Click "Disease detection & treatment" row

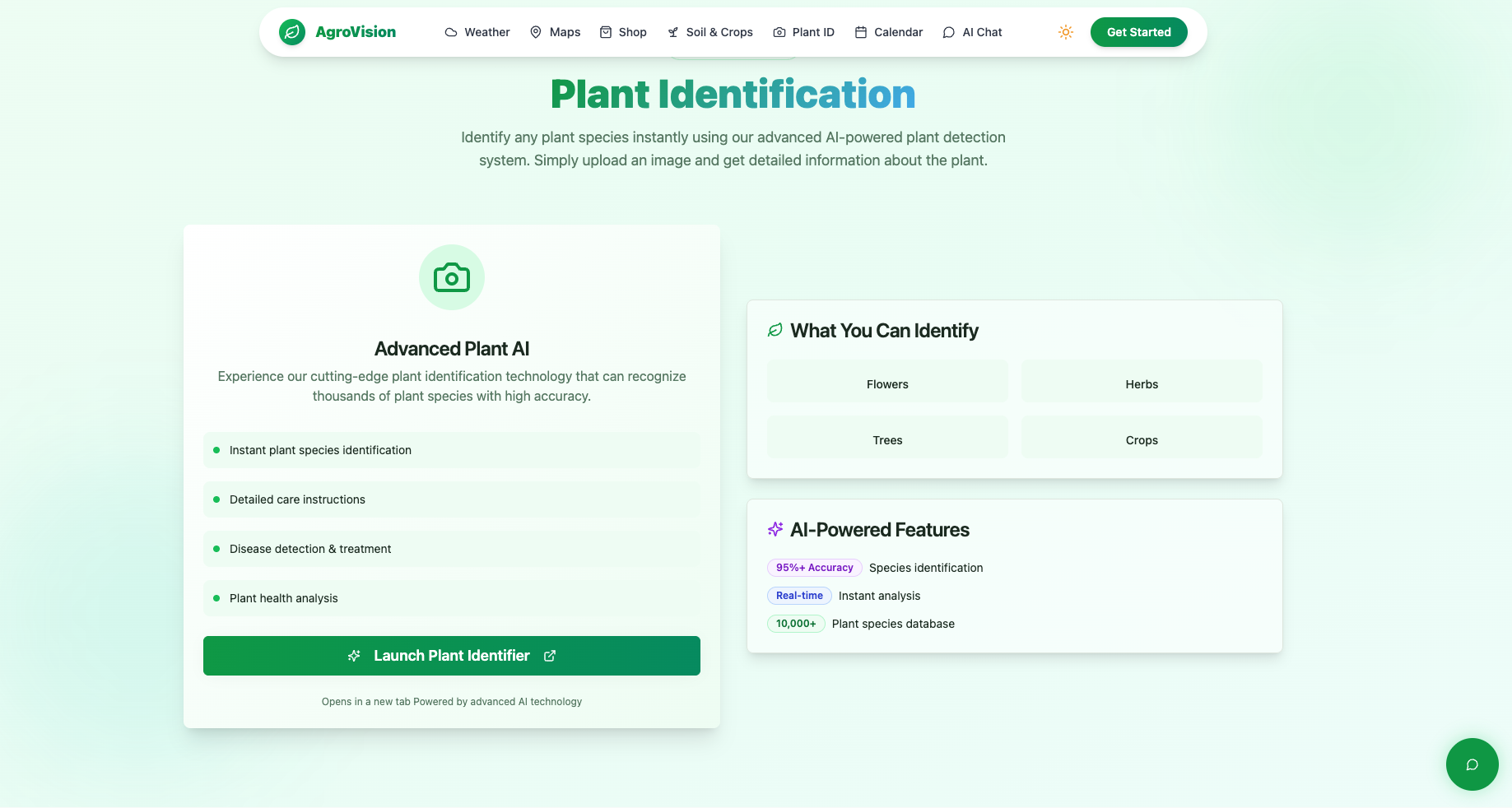(x=452, y=549)
